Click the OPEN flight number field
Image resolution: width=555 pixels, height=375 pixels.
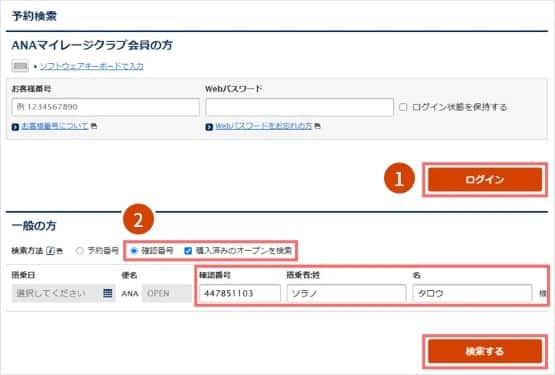coord(167,293)
